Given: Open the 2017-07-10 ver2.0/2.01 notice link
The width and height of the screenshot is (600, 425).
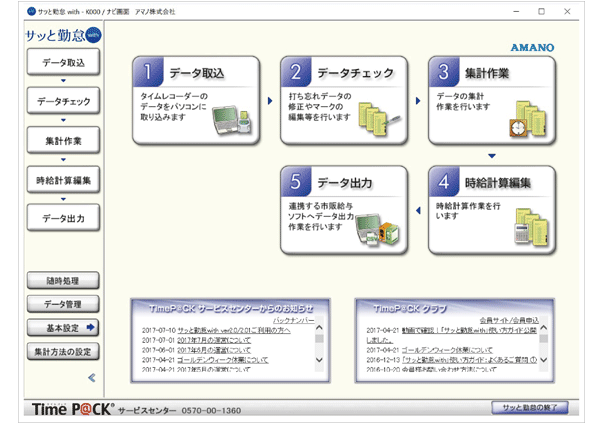Looking at the screenshot, I should pos(234,330).
